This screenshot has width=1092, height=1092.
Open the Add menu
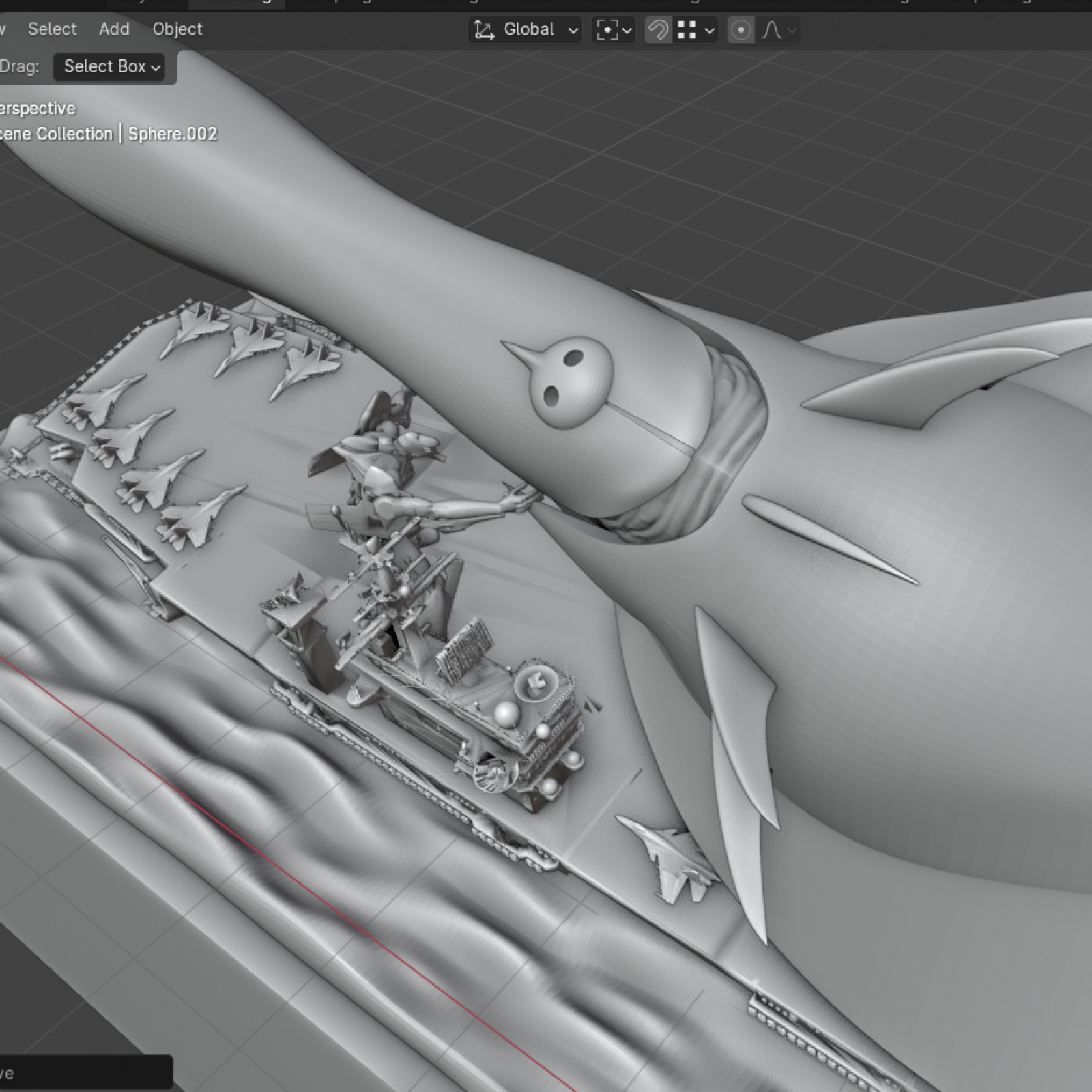click(x=114, y=29)
